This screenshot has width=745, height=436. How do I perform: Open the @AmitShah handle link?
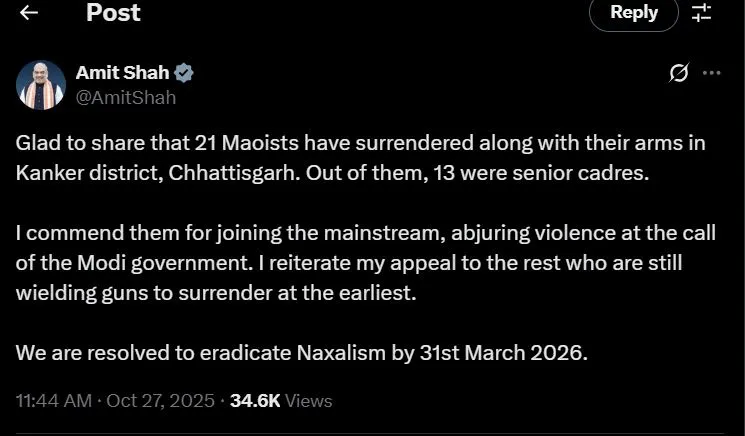click(126, 97)
